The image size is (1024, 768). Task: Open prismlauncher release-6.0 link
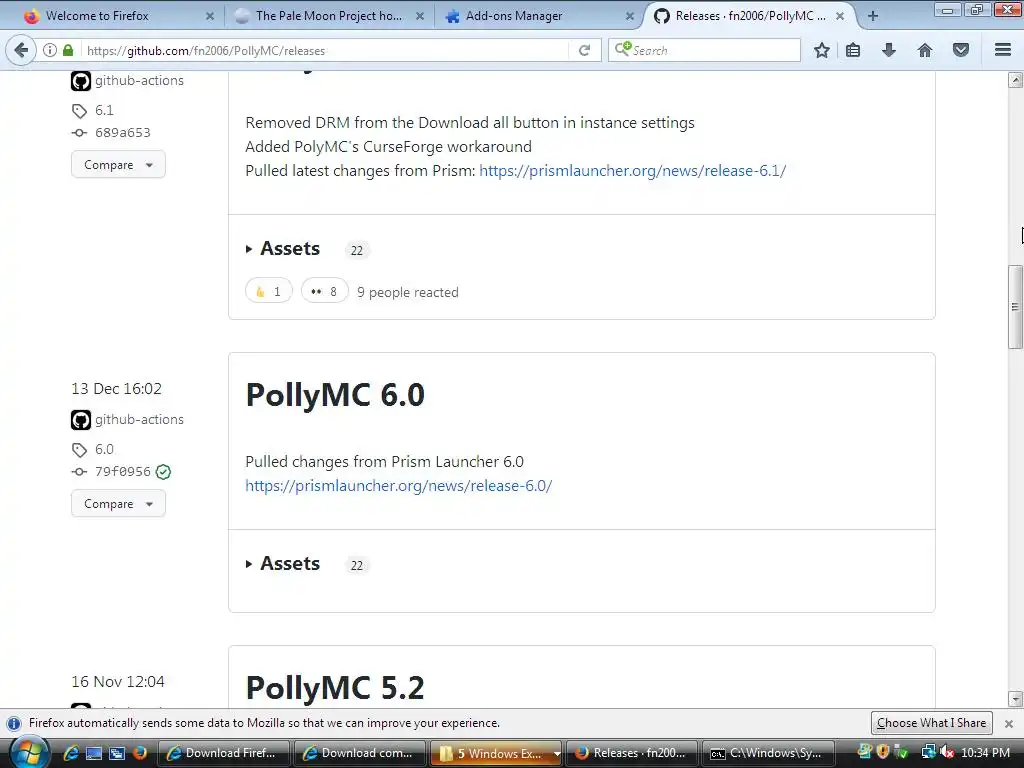[x=398, y=485]
